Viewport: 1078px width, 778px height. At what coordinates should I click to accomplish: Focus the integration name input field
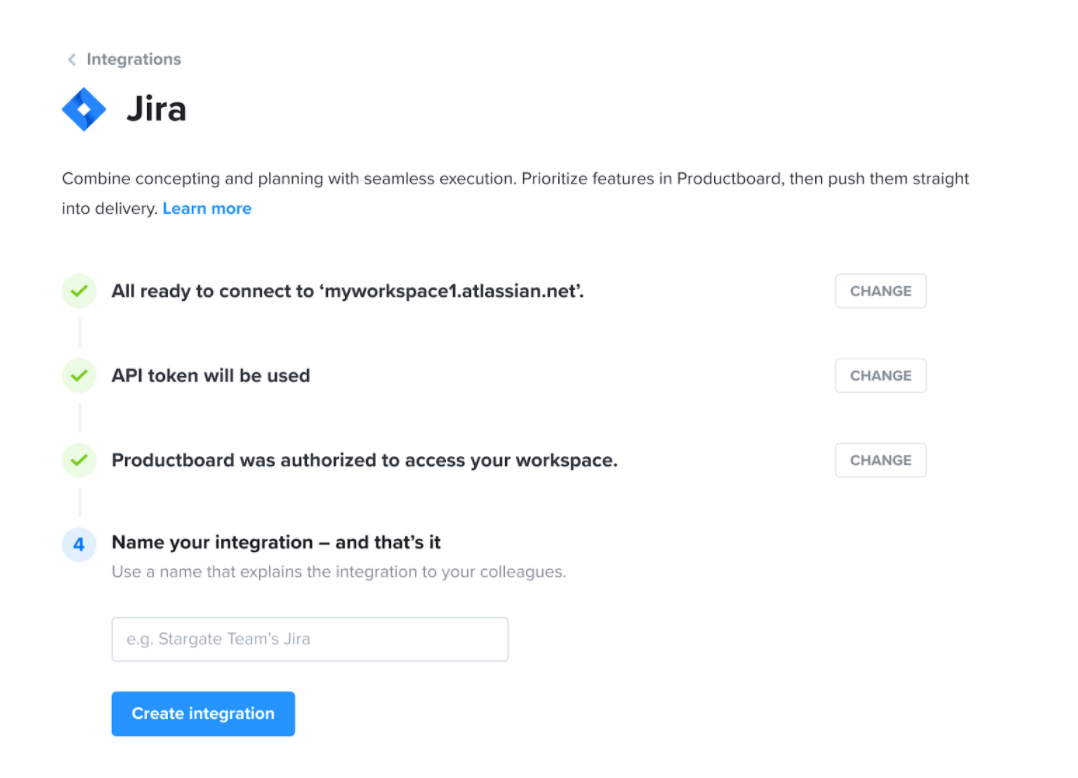(310, 639)
